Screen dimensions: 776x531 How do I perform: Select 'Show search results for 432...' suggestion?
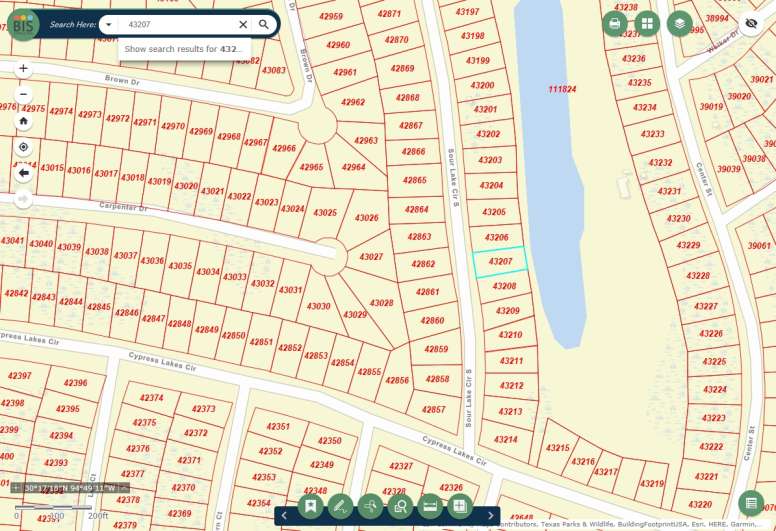click(x=184, y=48)
